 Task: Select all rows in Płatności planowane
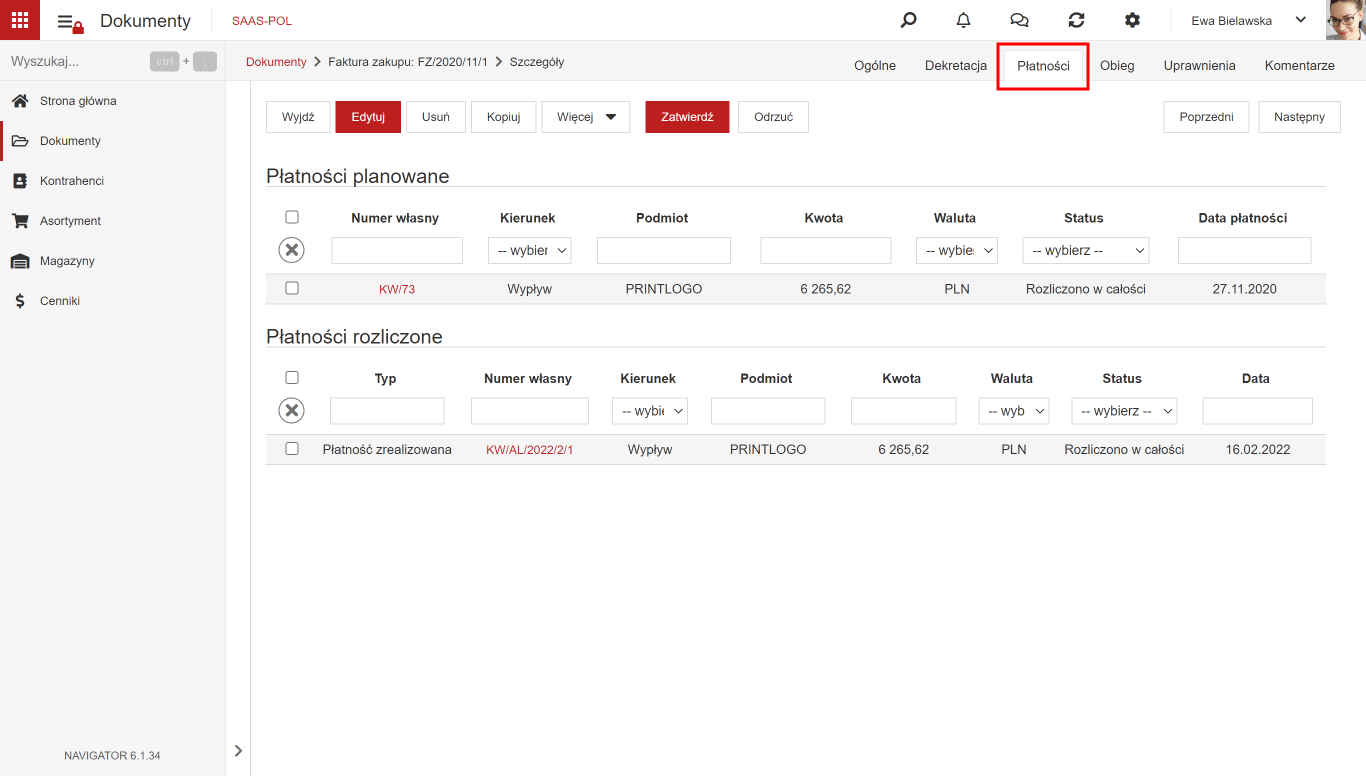pyautogui.click(x=292, y=217)
